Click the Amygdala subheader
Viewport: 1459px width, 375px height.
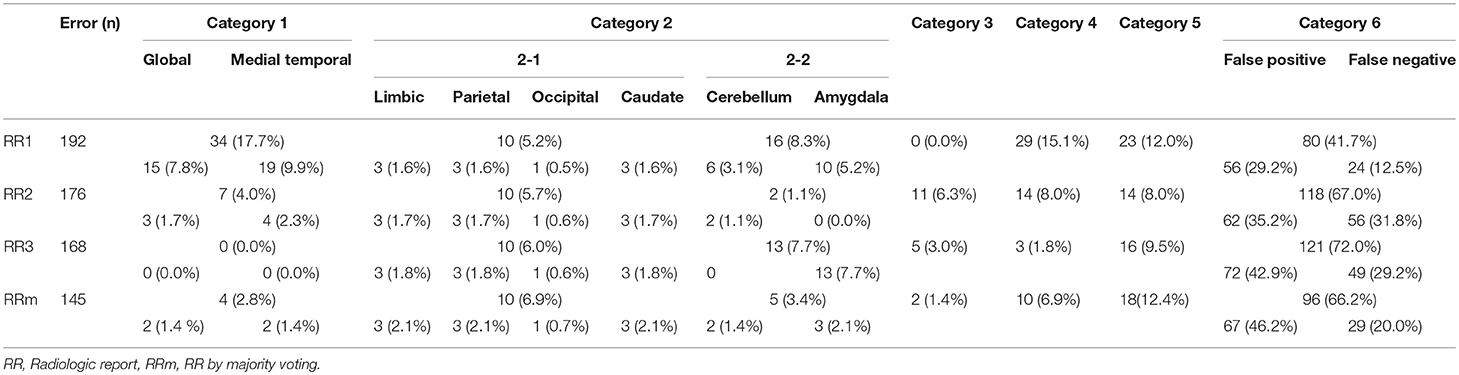point(850,98)
